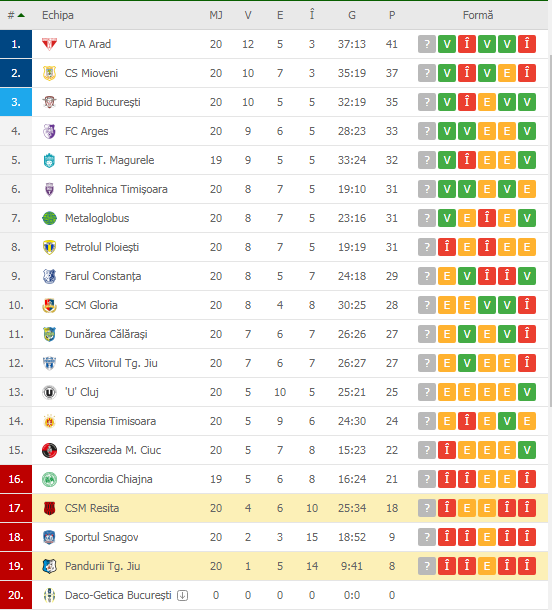Screen dimensions: 552x610
Task: Click the CS Mioveni team logo
Action: click(x=49, y=73)
